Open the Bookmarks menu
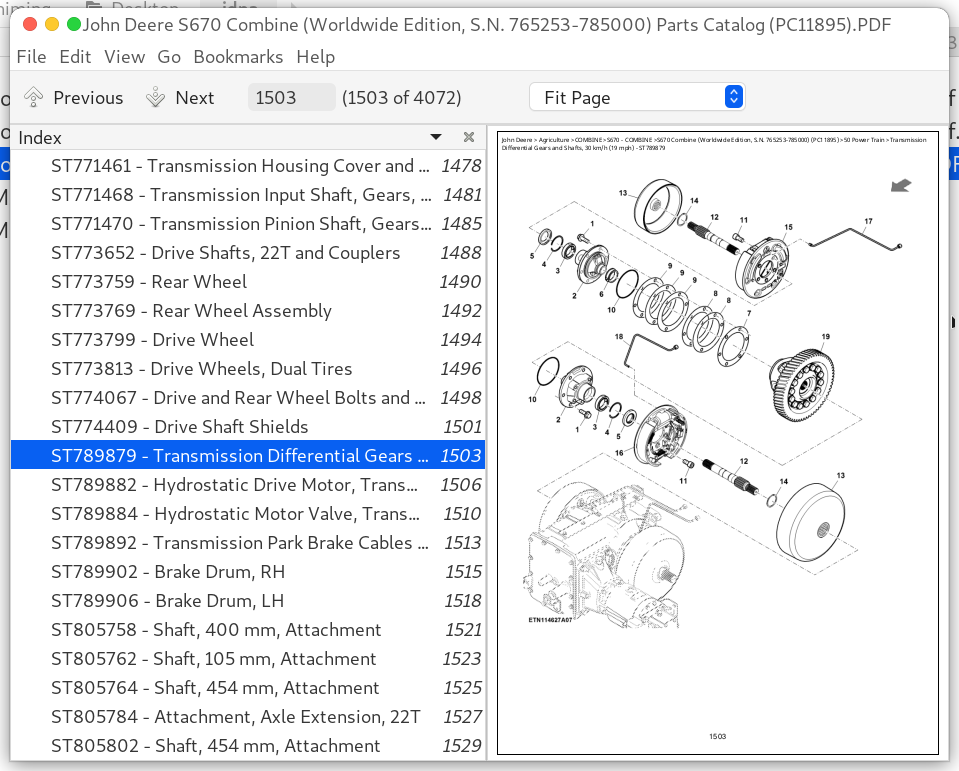This screenshot has height=771, width=959. [x=238, y=57]
